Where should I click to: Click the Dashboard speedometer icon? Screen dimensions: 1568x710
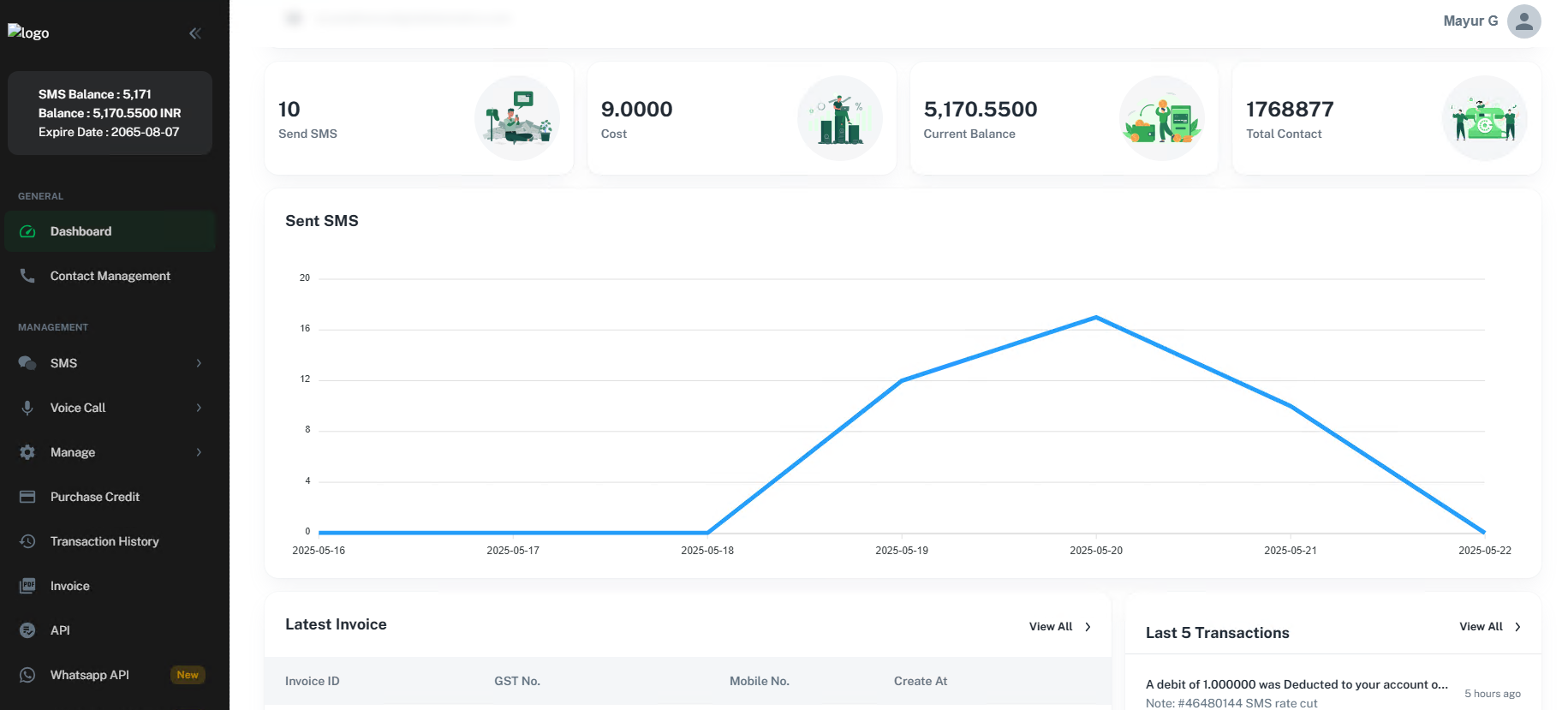[27, 231]
